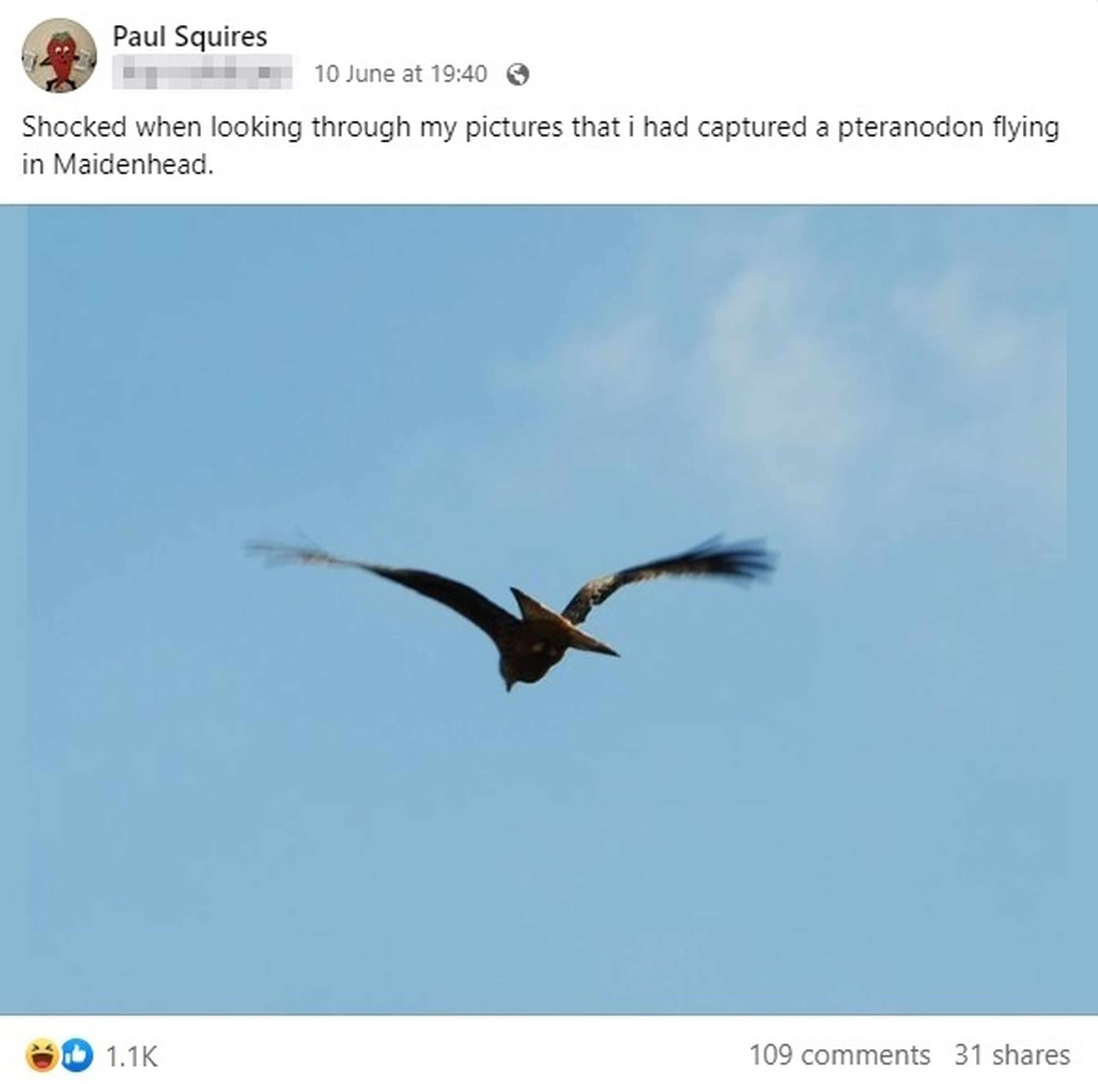Image resolution: width=1098 pixels, height=1092 pixels.
Task: Click the Paul Squires name link
Action: point(190,37)
